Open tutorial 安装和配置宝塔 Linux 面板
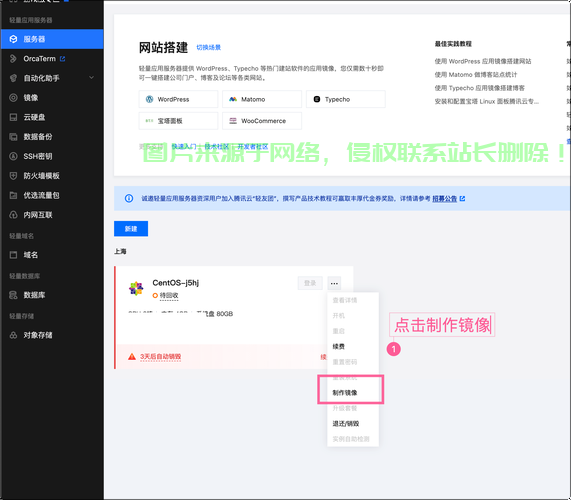Viewport: 571px width, 500px height. [487, 101]
